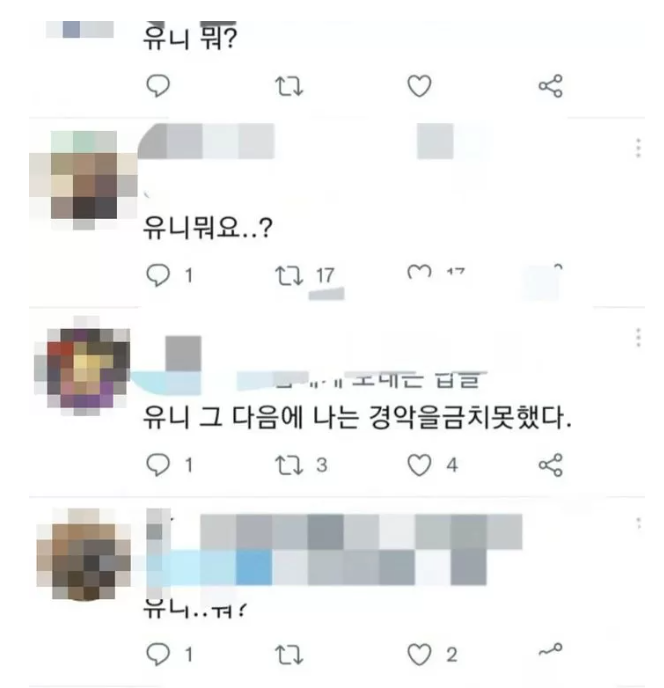Retweet the tweet showing 3 retweets
This screenshot has width=664, height=688.
click(x=289, y=465)
